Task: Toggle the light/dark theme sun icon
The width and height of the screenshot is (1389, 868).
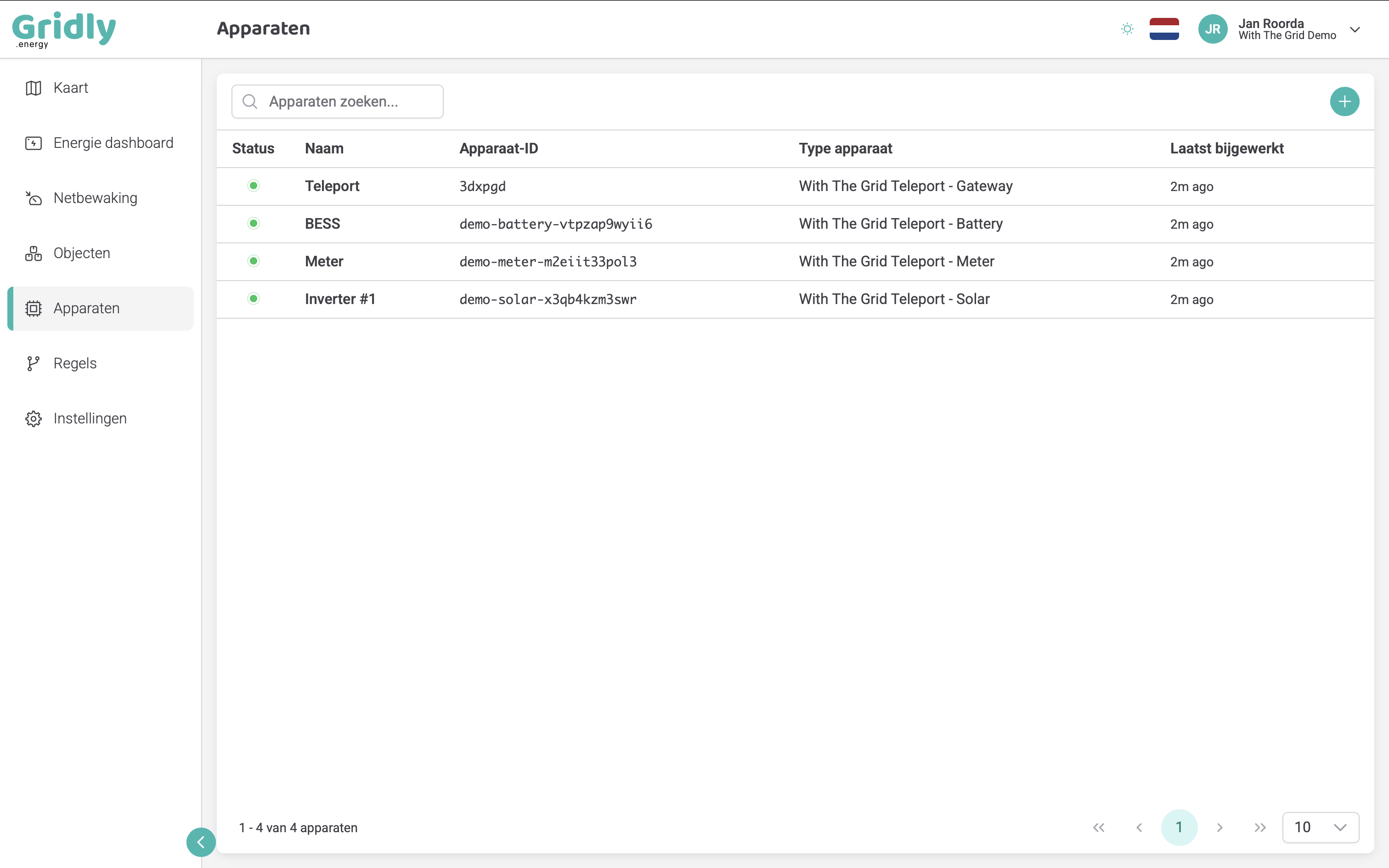Action: 1127,29
